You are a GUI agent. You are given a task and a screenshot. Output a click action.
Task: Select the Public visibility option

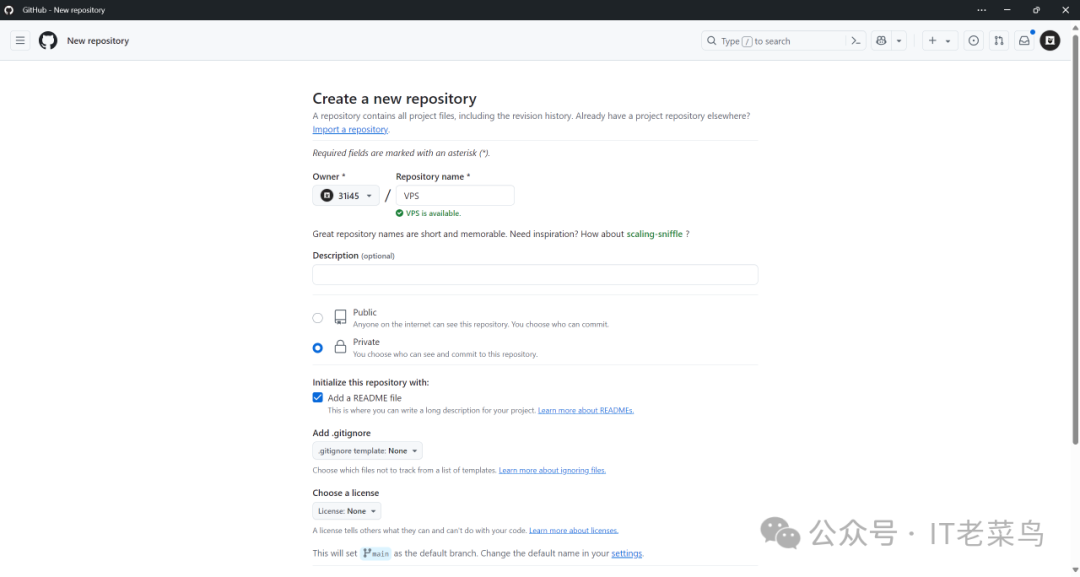click(318, 318)
